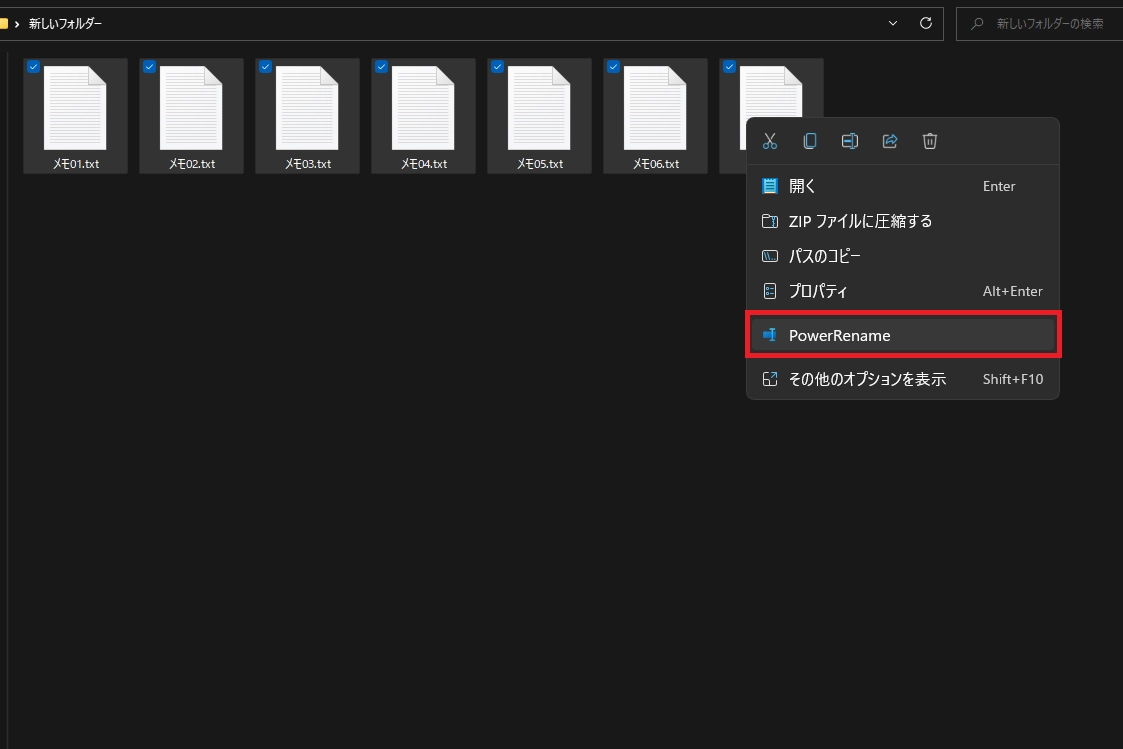Viewport: 1123px width, 749px height.
Task: Click the Delete trash can icon
Action: (x=930, y=141)
